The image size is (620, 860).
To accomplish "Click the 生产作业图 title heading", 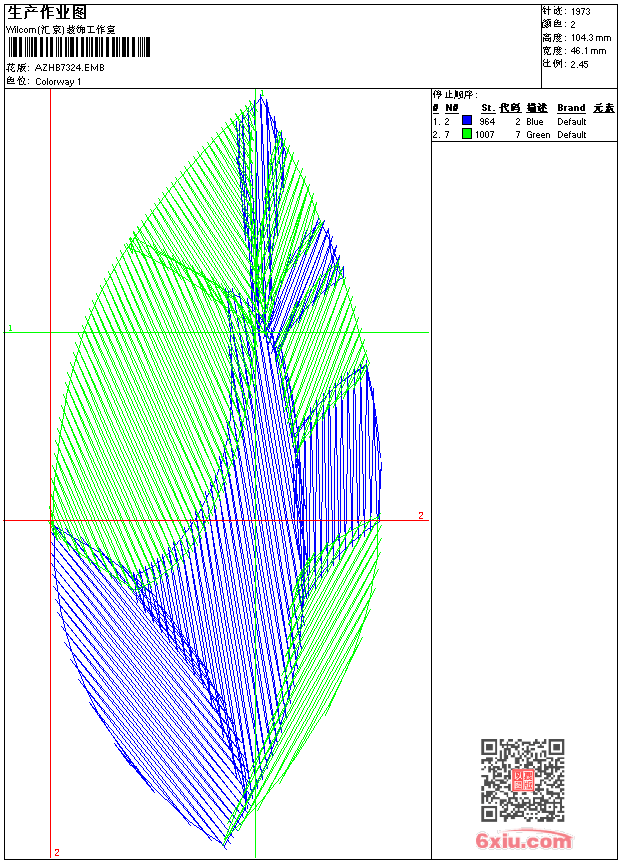I will [47, 12].
